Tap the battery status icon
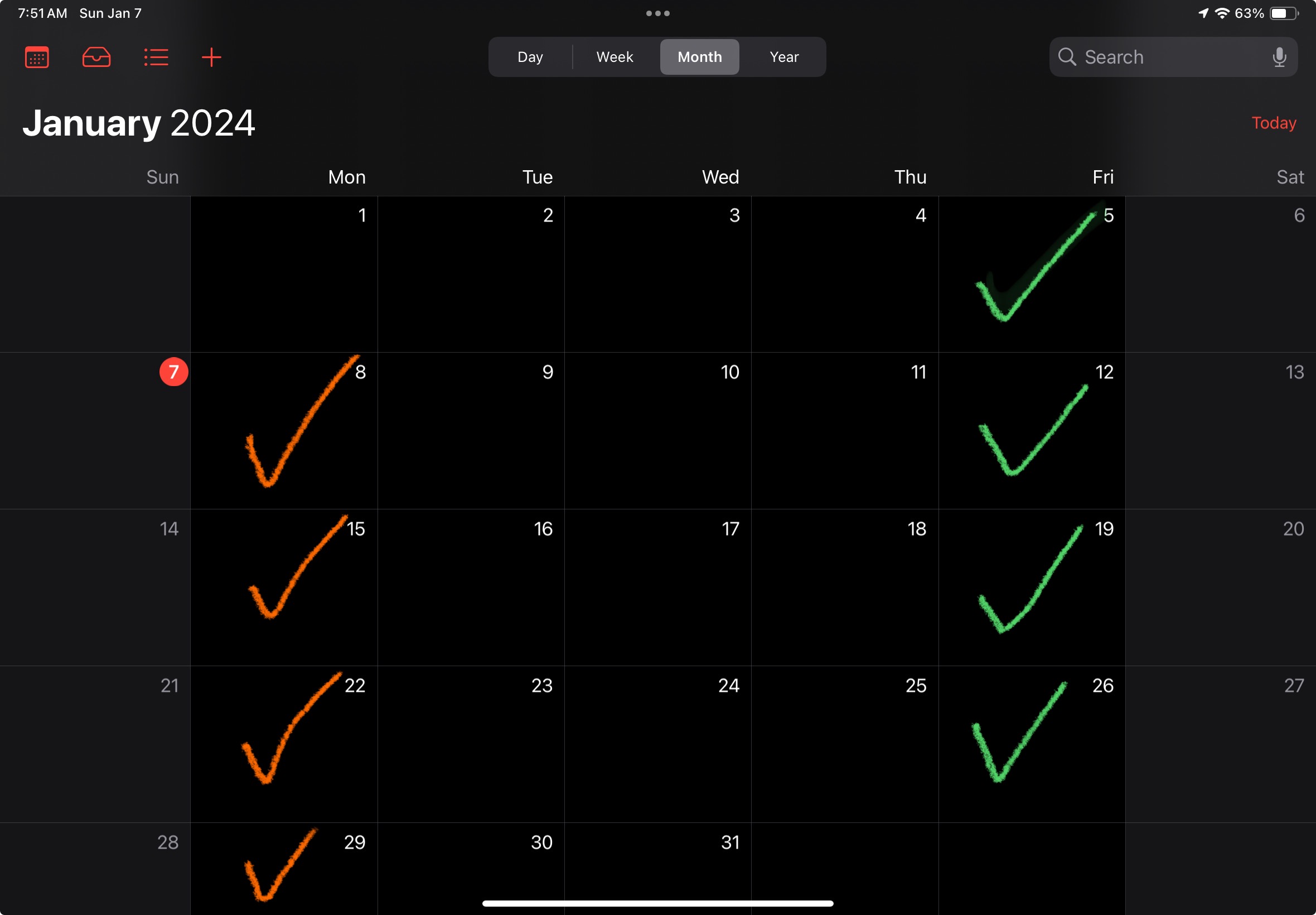 pyautogui.click(x=1284, y=13)
